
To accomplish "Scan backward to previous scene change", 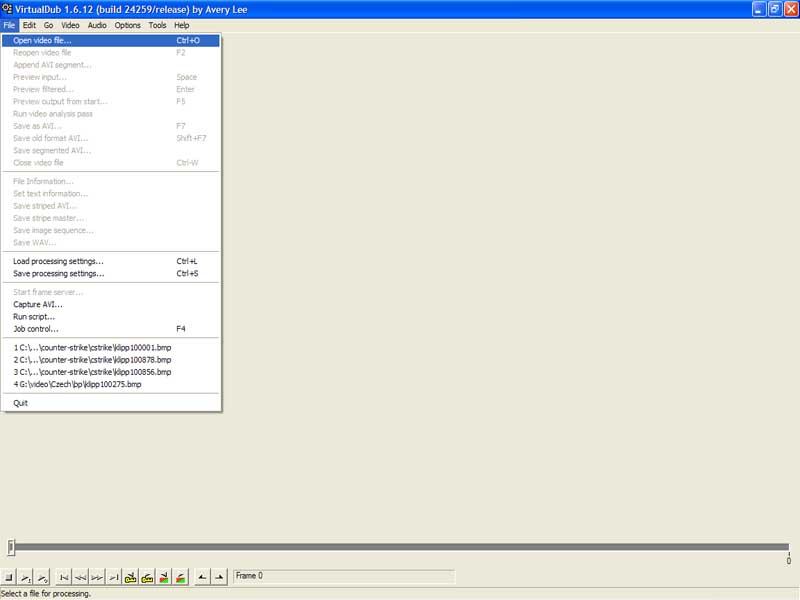I will (164, 577).
